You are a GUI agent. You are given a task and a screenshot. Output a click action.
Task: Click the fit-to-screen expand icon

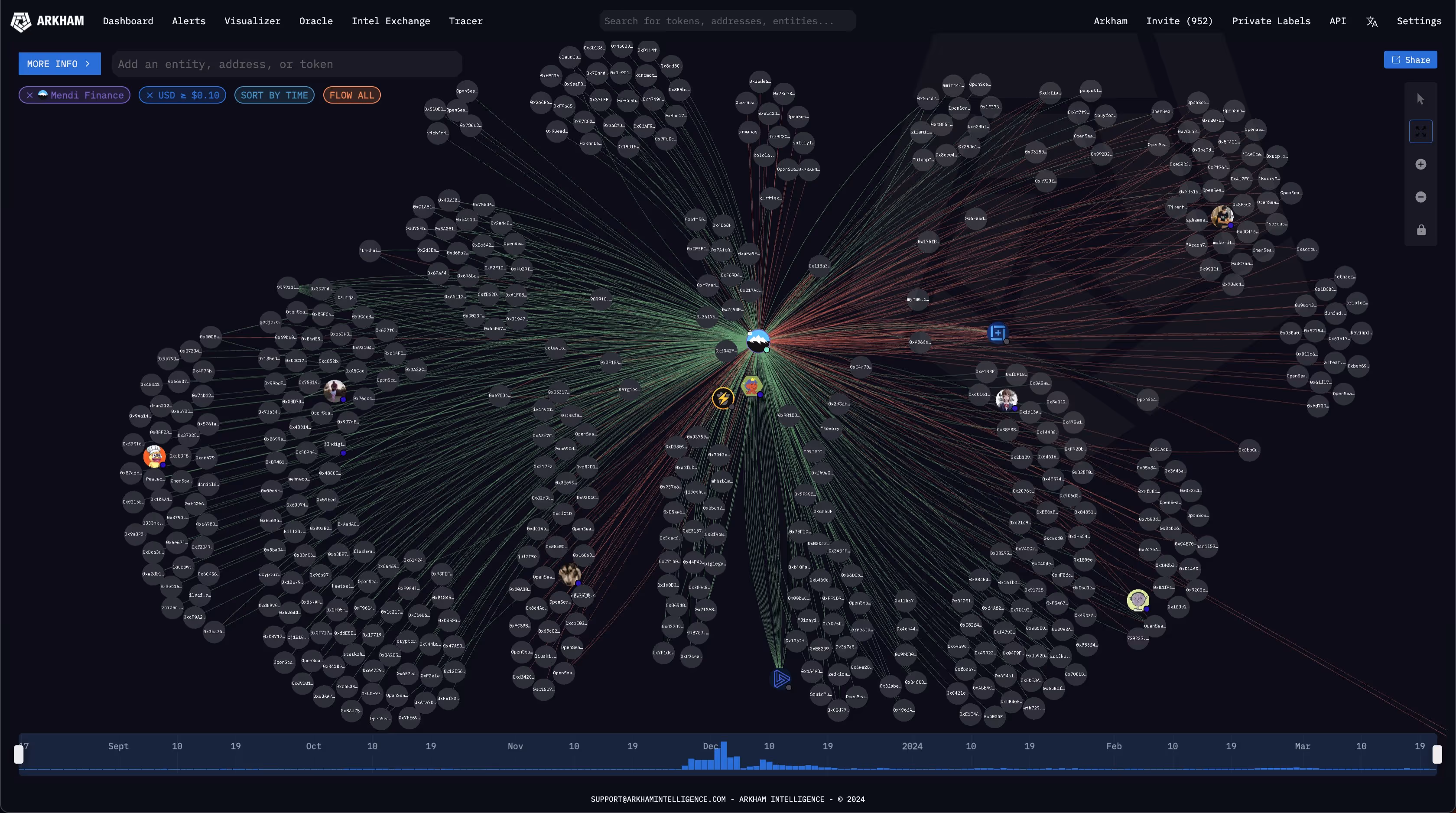coord(1420,132)
